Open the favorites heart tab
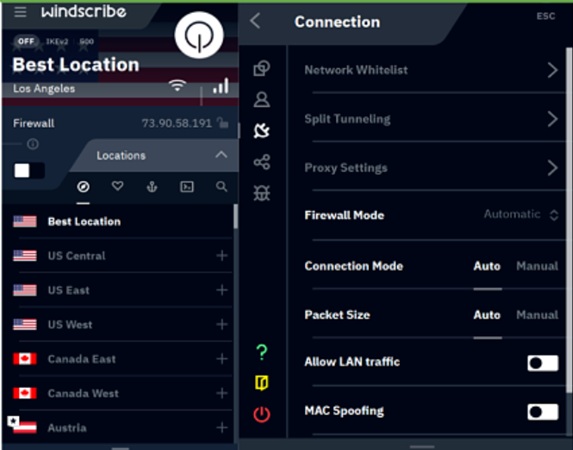 coord(117,186)
